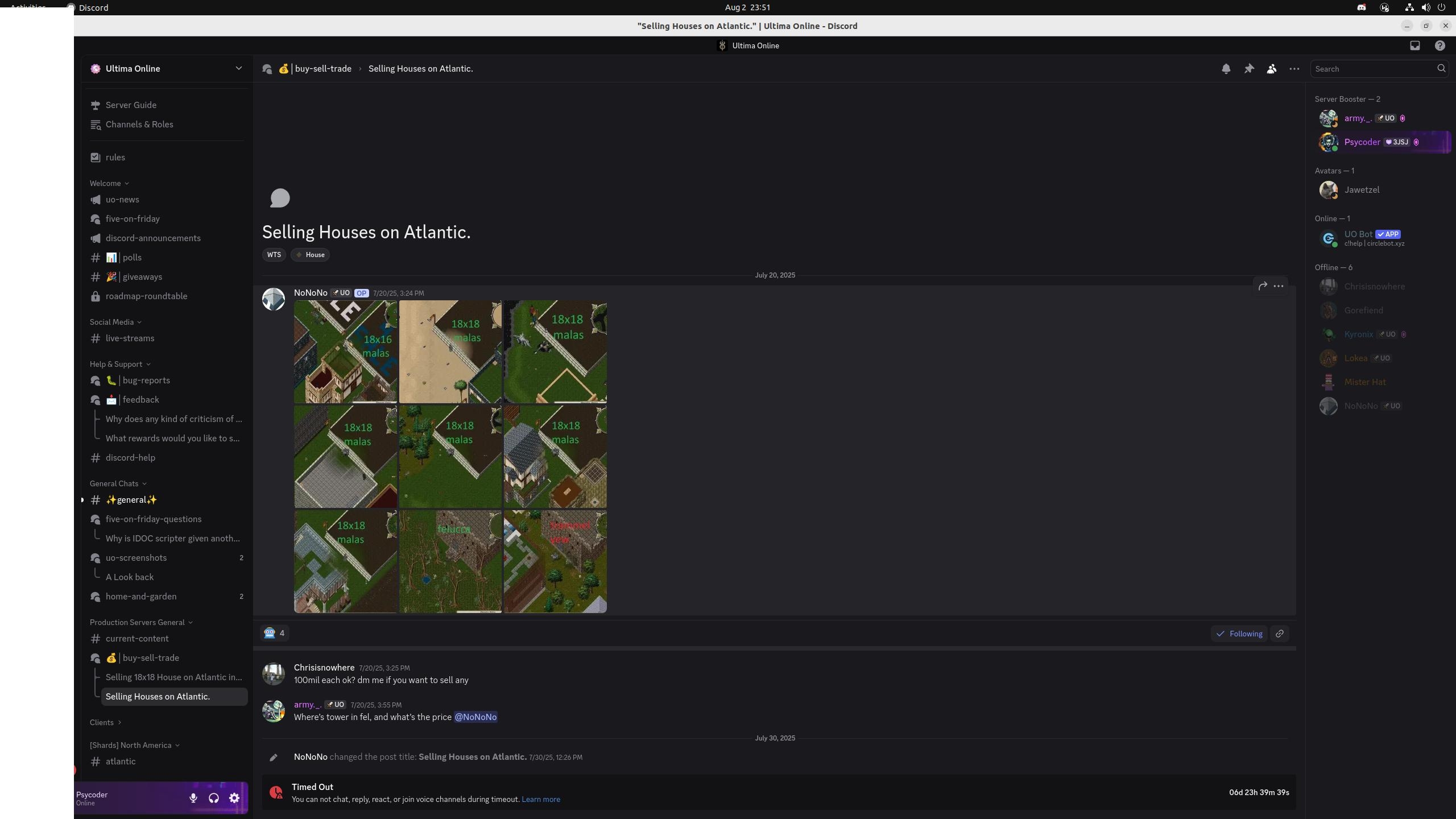This screenshot has height=819, width=1456.
Task: Select Mister Hat in member list
Action: click(x=1383, y=382)
